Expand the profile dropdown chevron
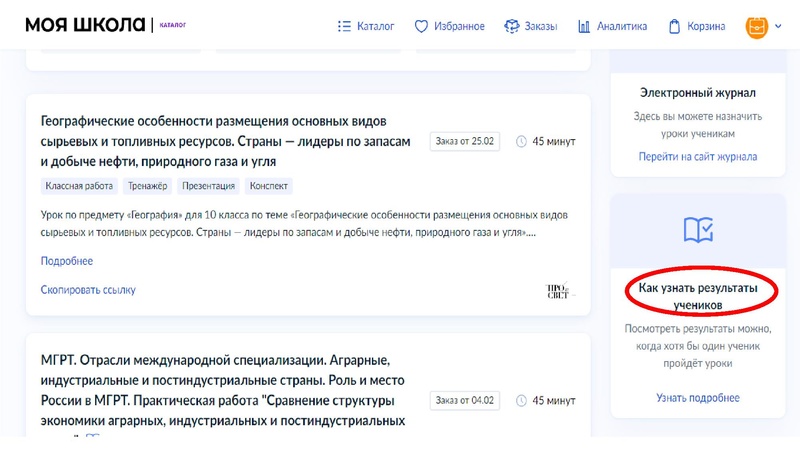Screen dimensions: 800x450 point(778,26)
